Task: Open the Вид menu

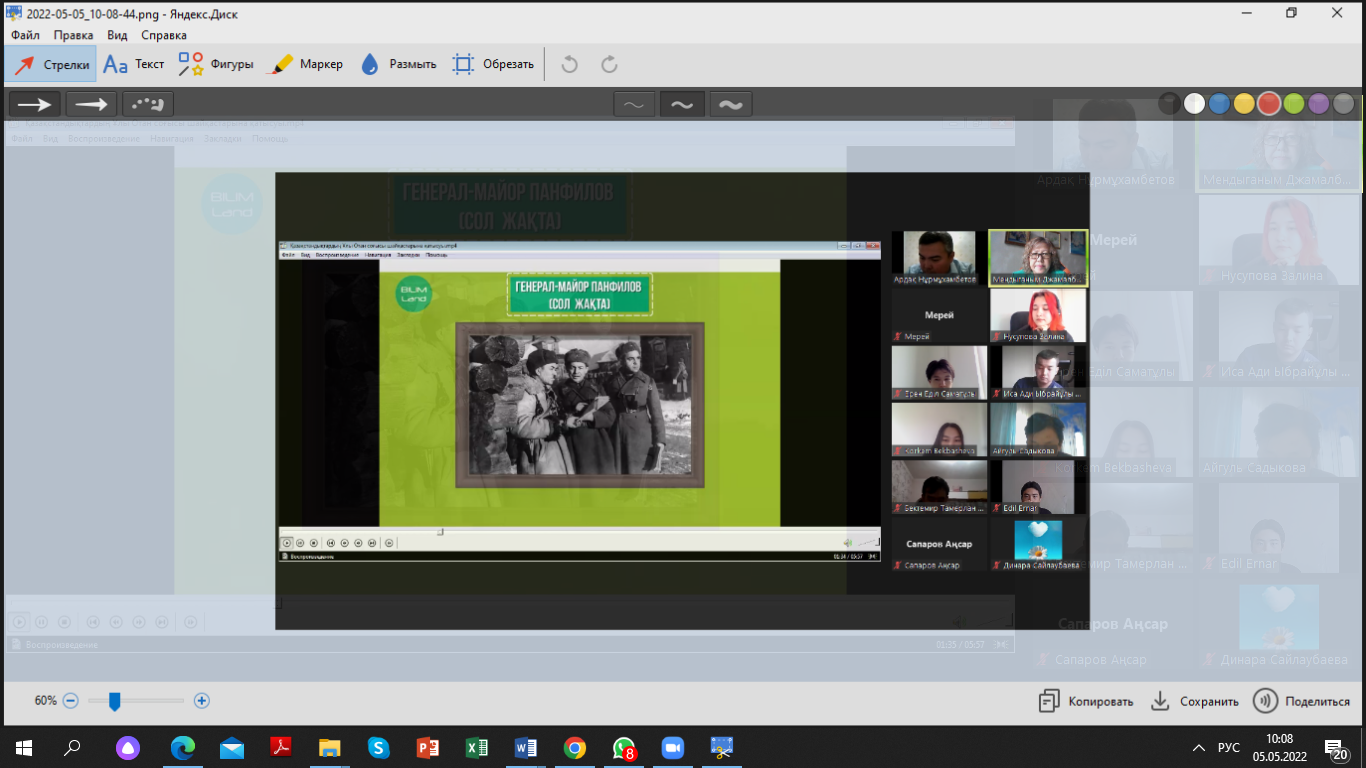Action: point(117,35)
